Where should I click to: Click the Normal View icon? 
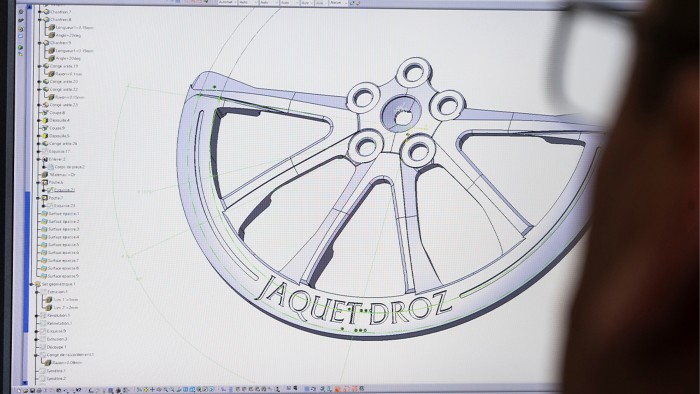click(x=179, y=390)
